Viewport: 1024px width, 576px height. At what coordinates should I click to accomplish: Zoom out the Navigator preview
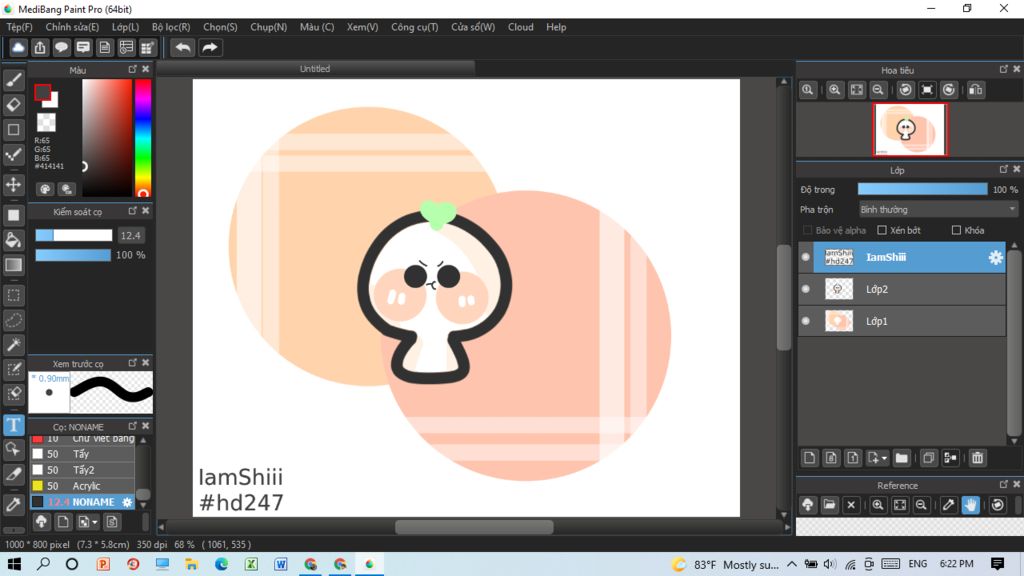pyautogui.click(x=878, y=90)
